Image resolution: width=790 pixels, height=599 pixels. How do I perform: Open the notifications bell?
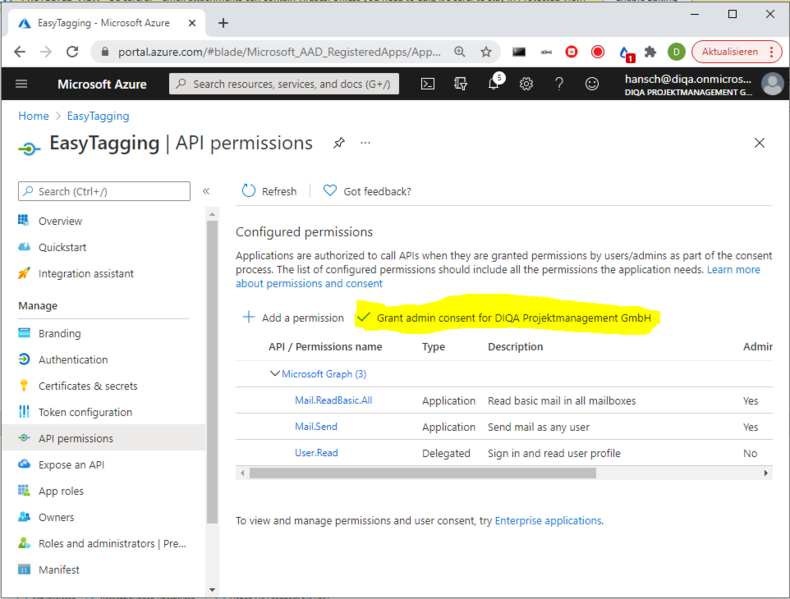coord(493,84)
